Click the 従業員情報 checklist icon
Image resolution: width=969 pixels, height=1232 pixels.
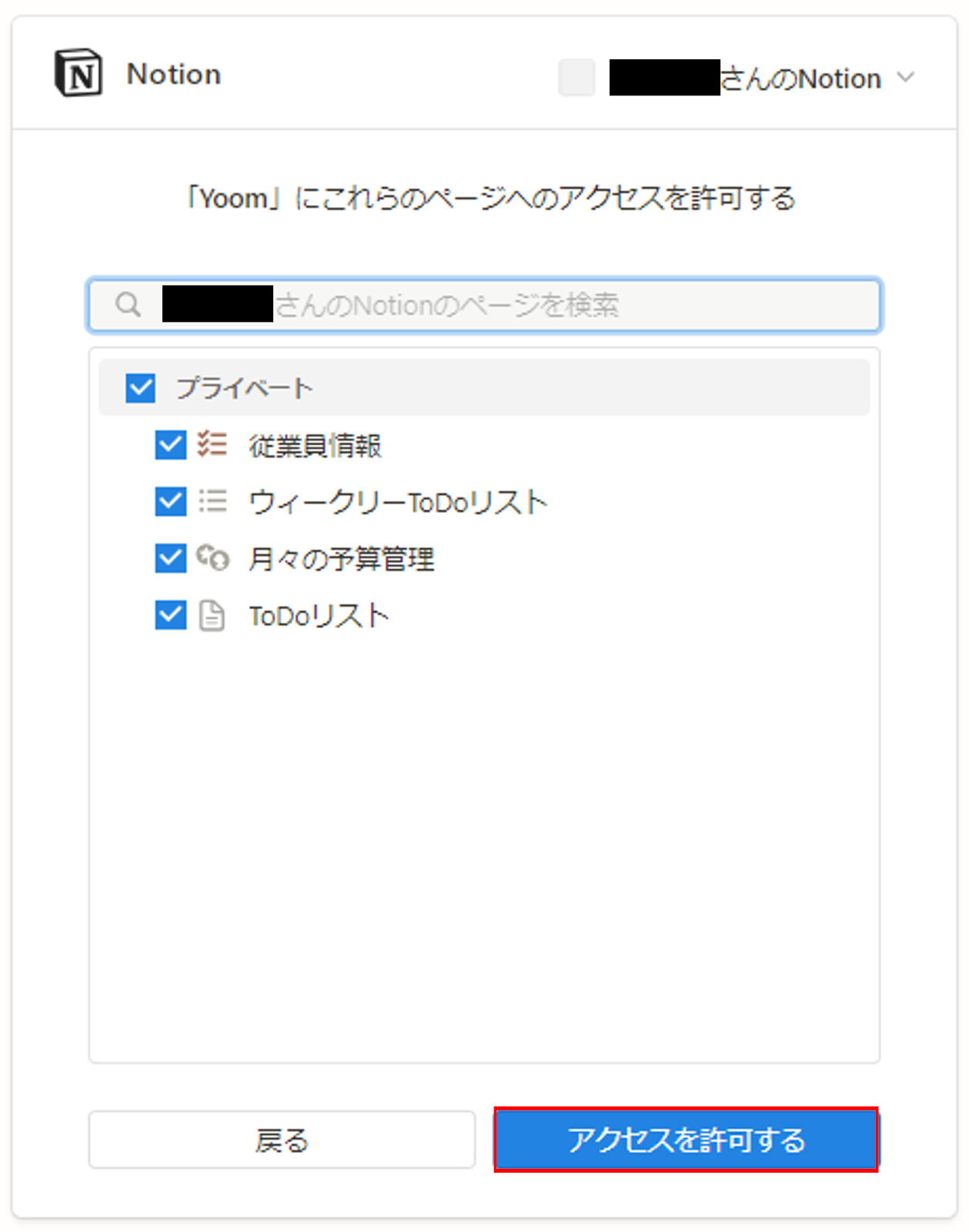(212, 444)
